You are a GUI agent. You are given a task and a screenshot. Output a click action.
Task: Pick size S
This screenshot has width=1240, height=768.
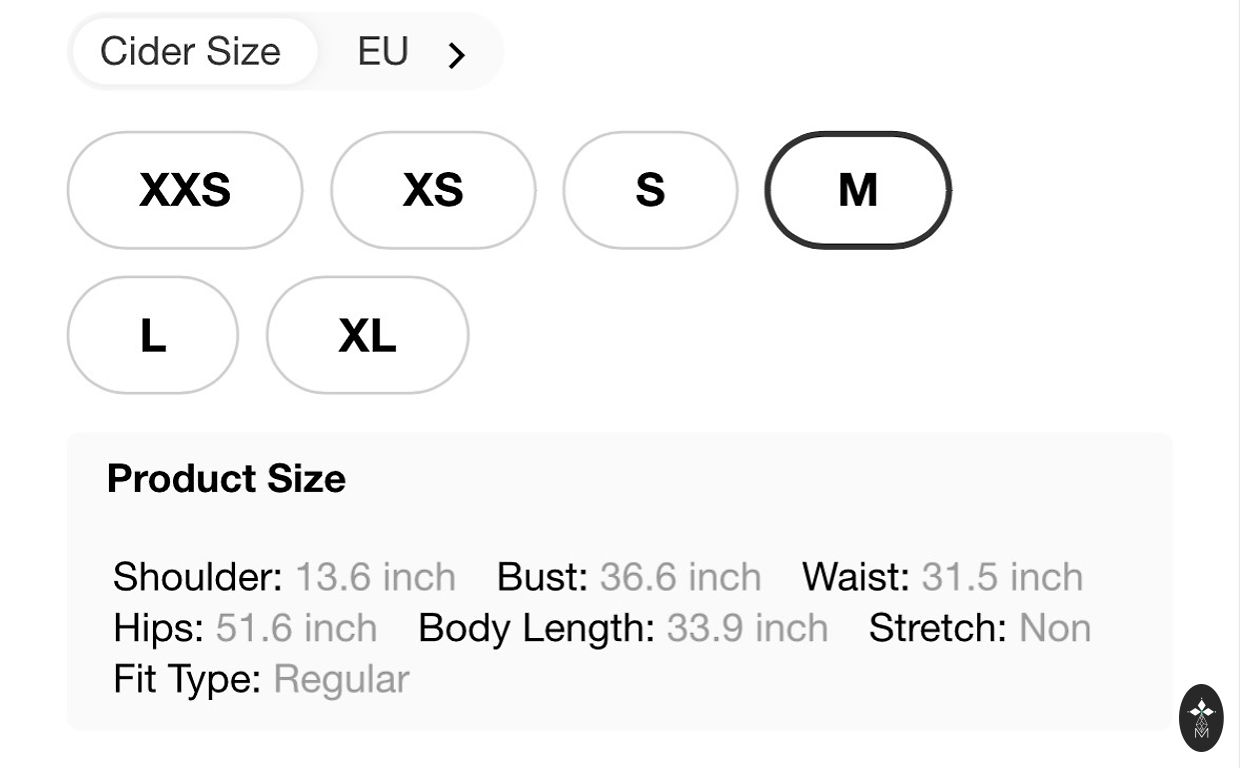coord(650,190)
